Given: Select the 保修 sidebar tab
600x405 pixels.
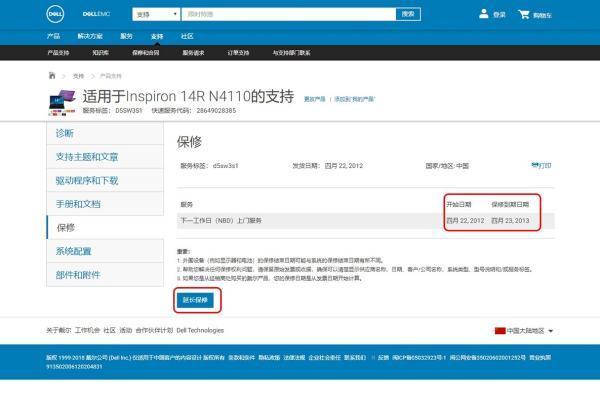Looking at the screenshot, I should click(105, 228).
